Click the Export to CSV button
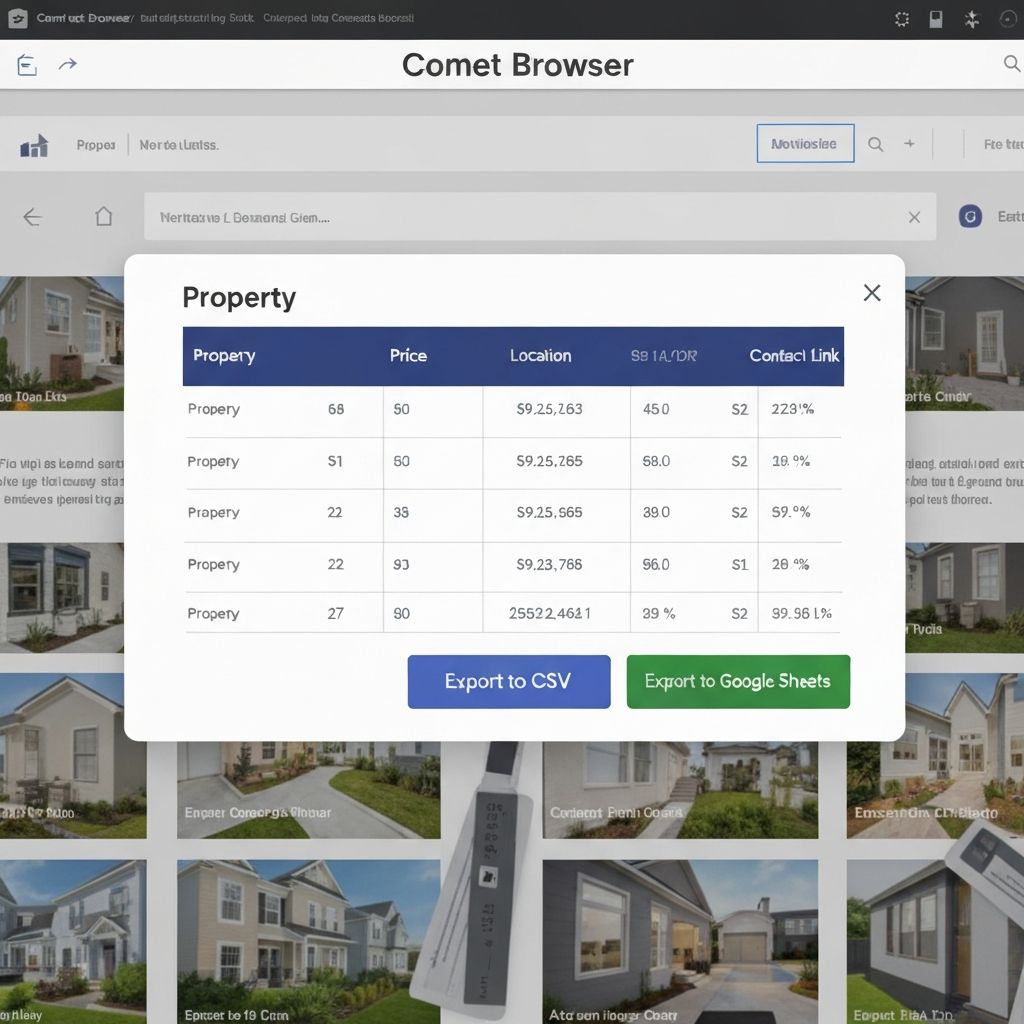The height and width of the screenshot is (1024, 1024). click(509, 681)
